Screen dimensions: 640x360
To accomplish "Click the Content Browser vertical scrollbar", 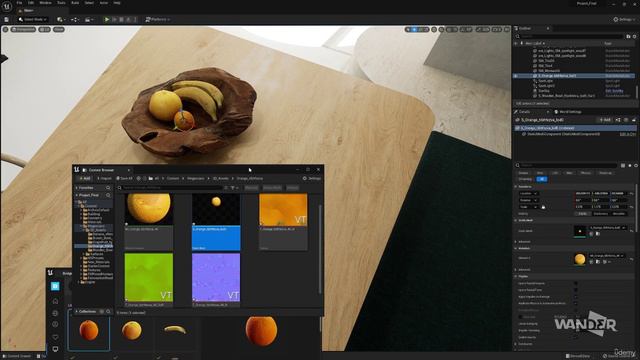I will (x=320, y=249).
